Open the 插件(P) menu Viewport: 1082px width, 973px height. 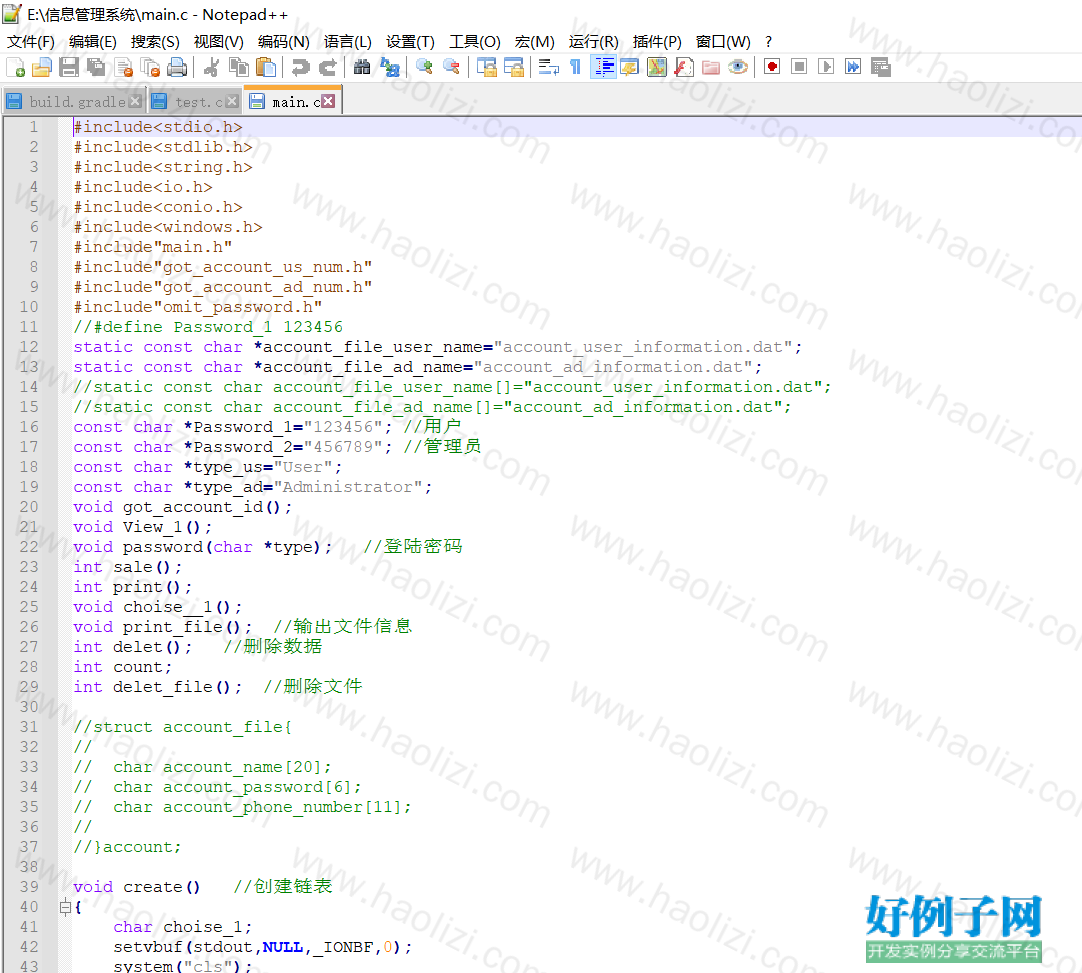pyautogui.click(x=657, y=41)
